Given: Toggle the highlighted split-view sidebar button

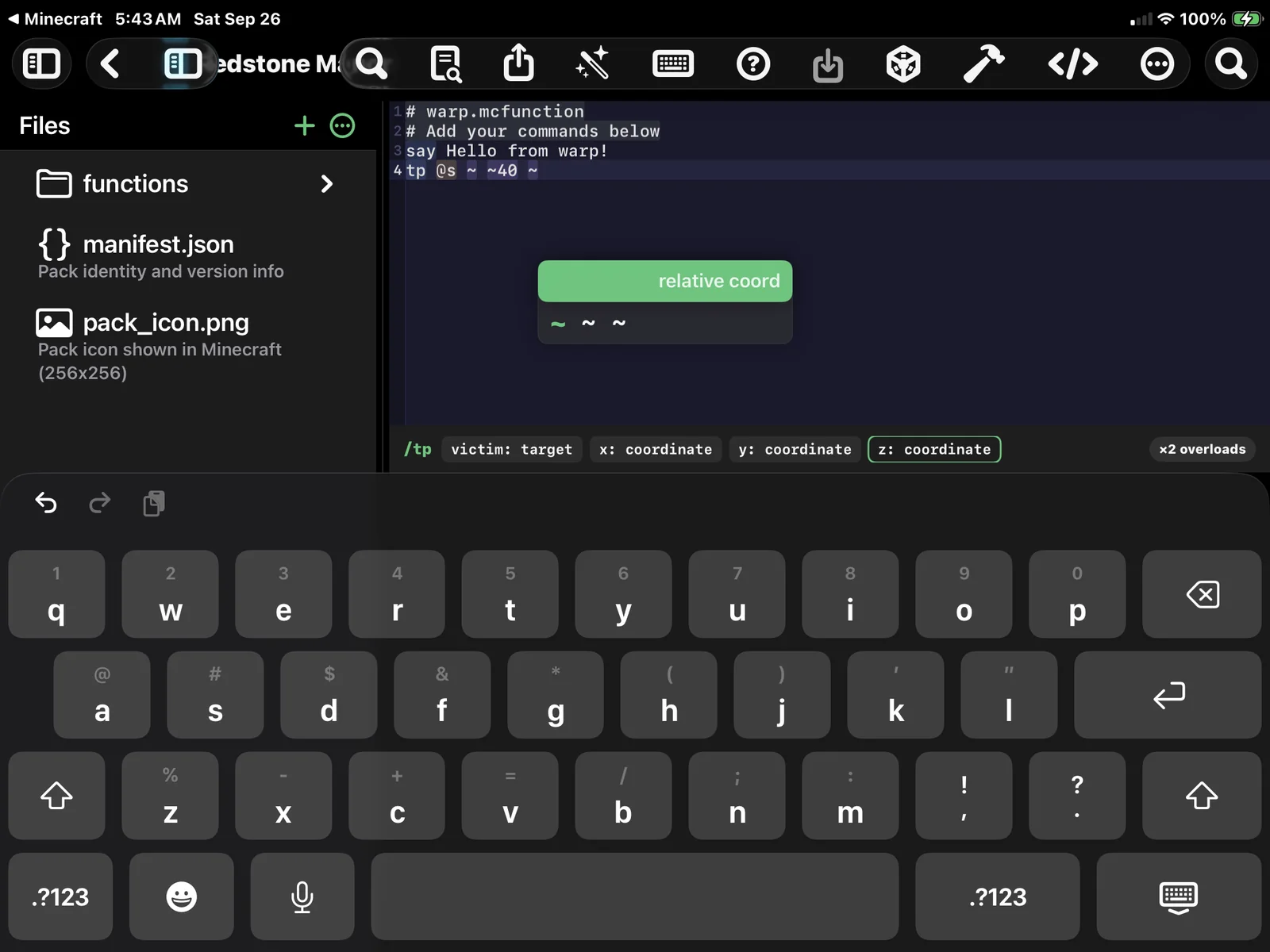Looking at the screenshot, I should tap(183, 63).
